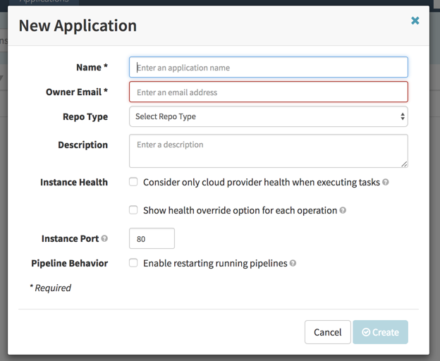Check Consider only cloud provider health option

[x=133, y=182]
